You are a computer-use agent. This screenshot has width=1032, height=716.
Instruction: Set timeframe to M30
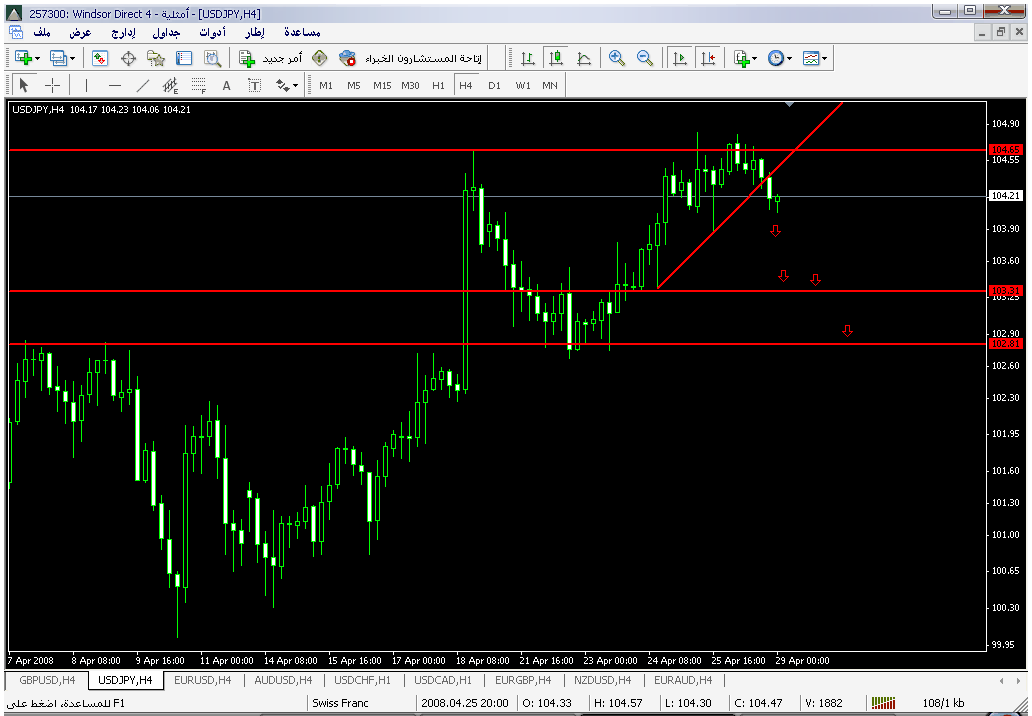(411, 86)
